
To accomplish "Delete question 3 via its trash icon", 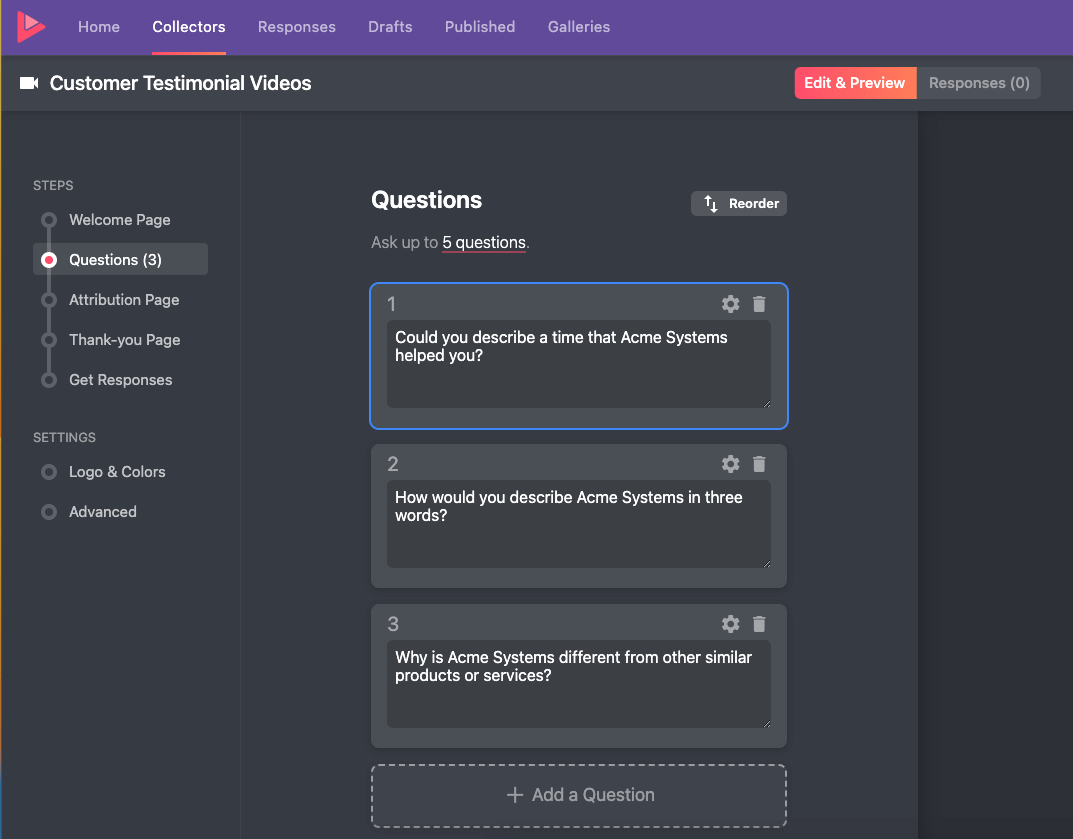I will click(759, 624).
